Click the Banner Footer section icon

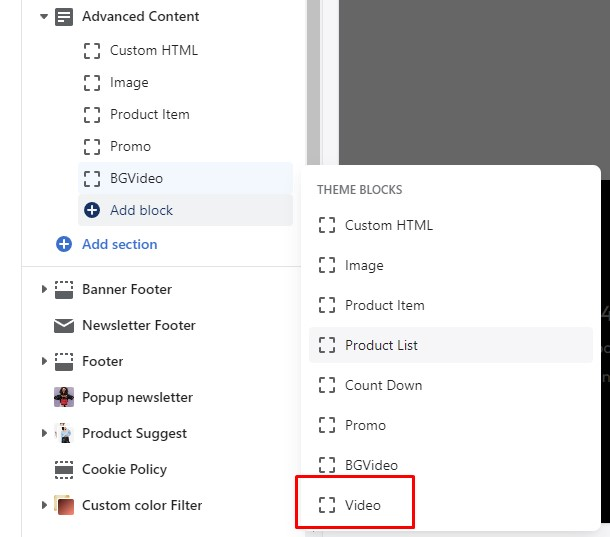pos(64,289)
